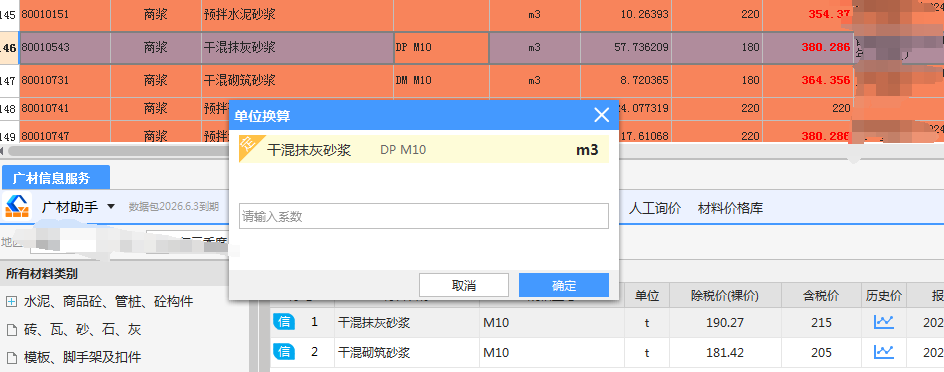Click 信 badge on 干混抹灰砂浆 row
Image resolution: width=944 pixels, height=372 pixels.
coord(284,322)
